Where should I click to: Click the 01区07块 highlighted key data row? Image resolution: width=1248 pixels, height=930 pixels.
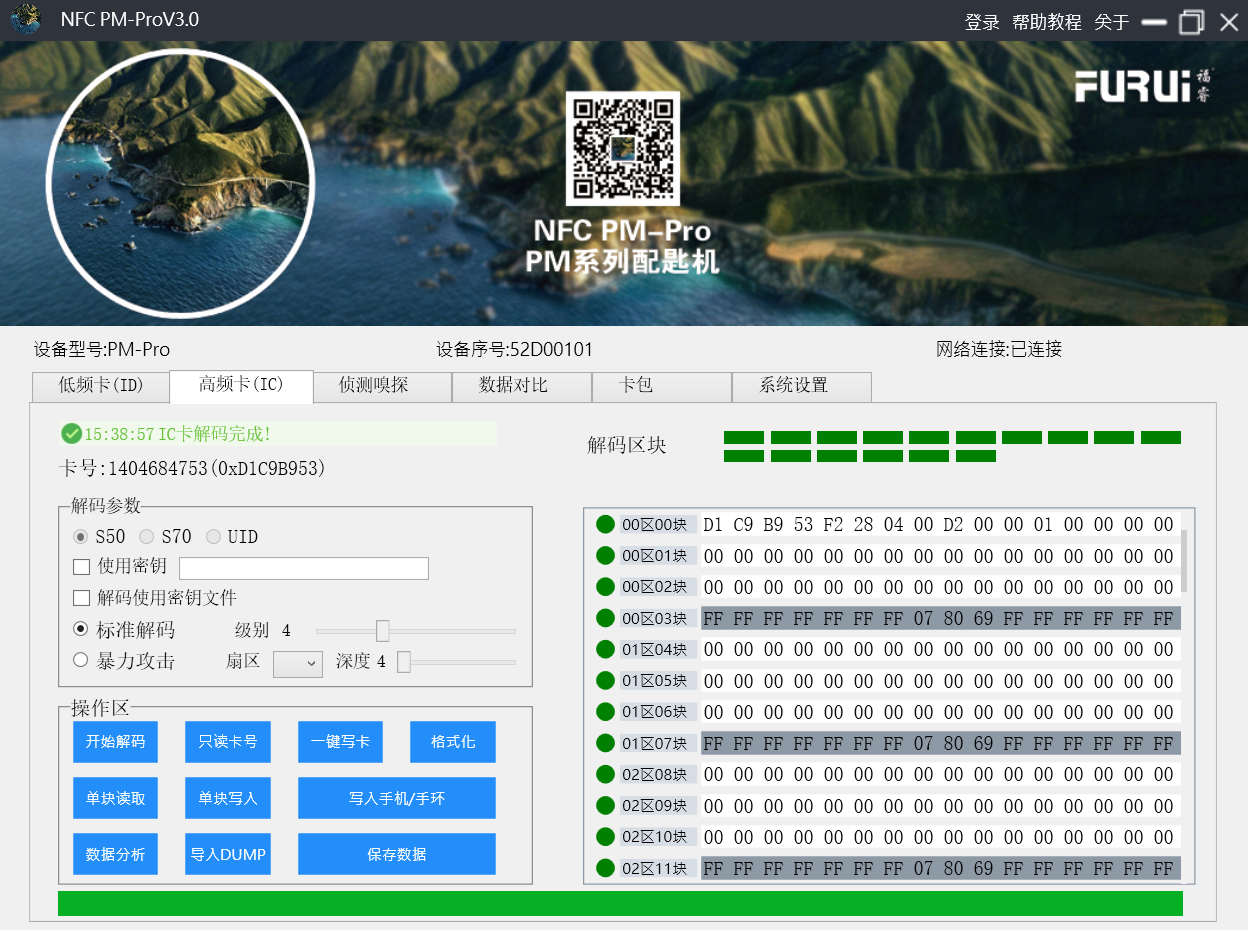tap(940, 743)
